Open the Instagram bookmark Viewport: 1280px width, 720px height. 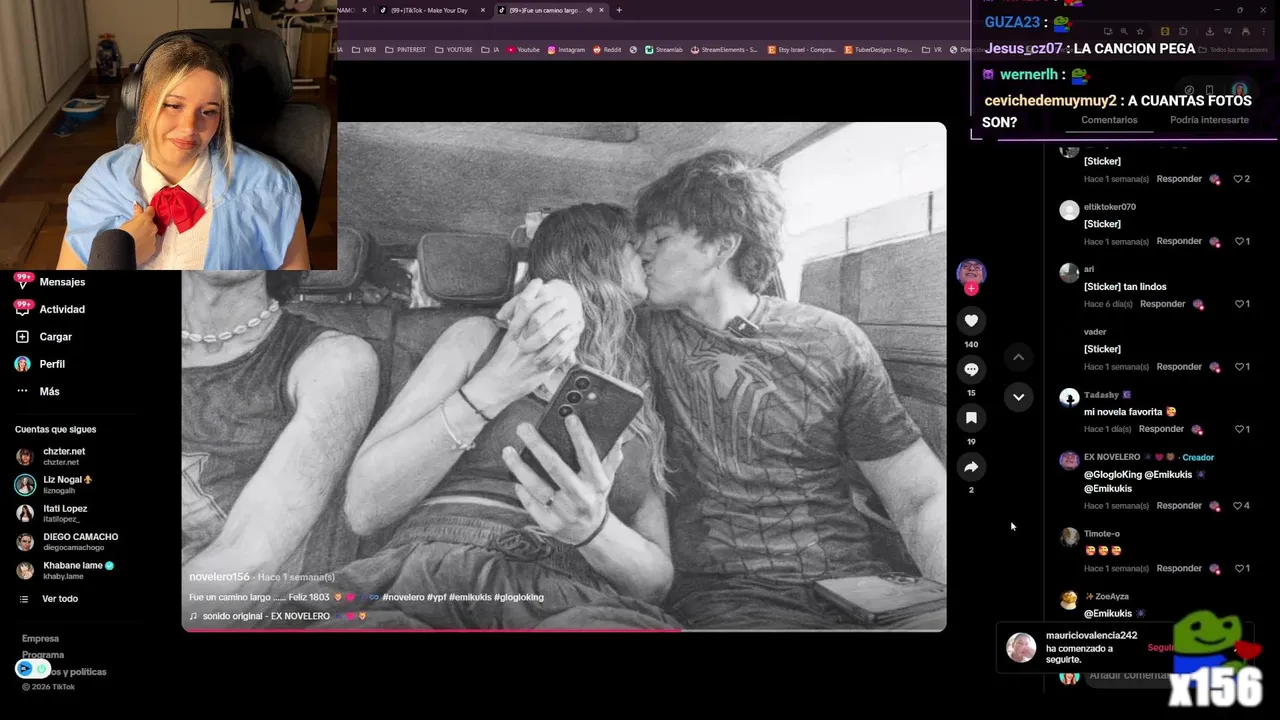(x=566, y=49)
